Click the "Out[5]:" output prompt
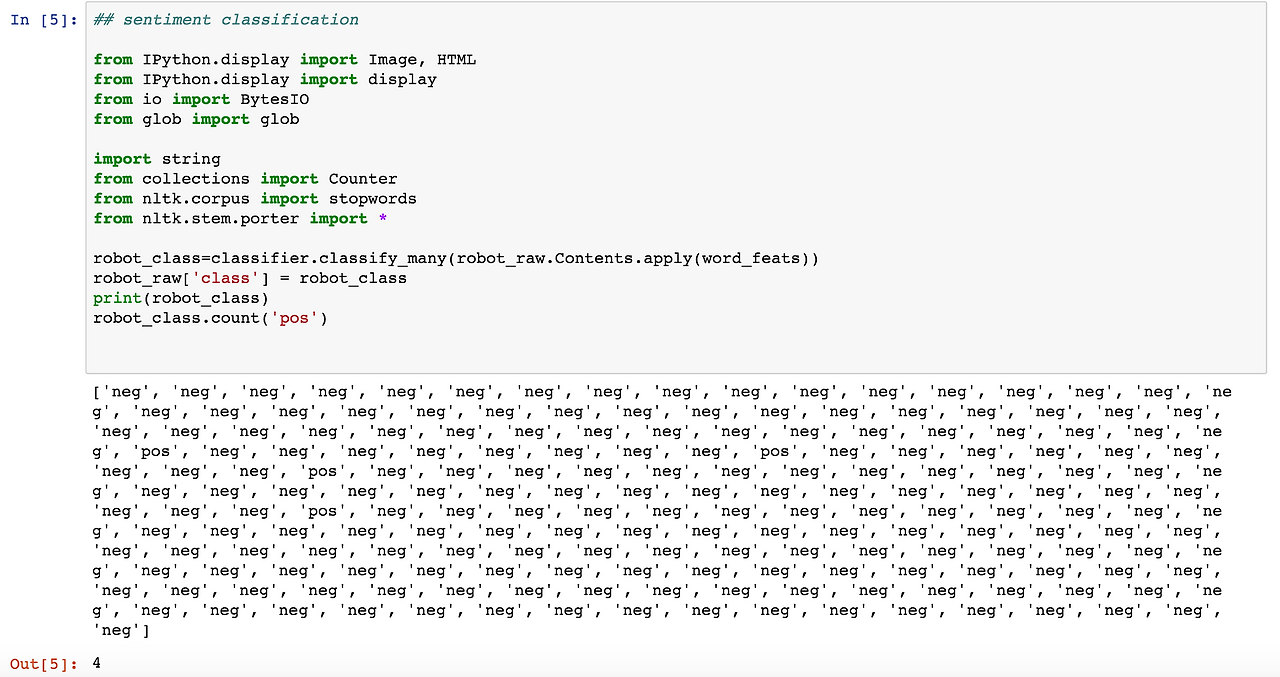 click(x=41, y=663)
